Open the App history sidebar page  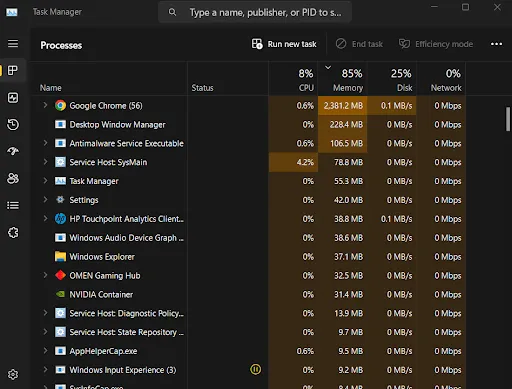[13, 124]
